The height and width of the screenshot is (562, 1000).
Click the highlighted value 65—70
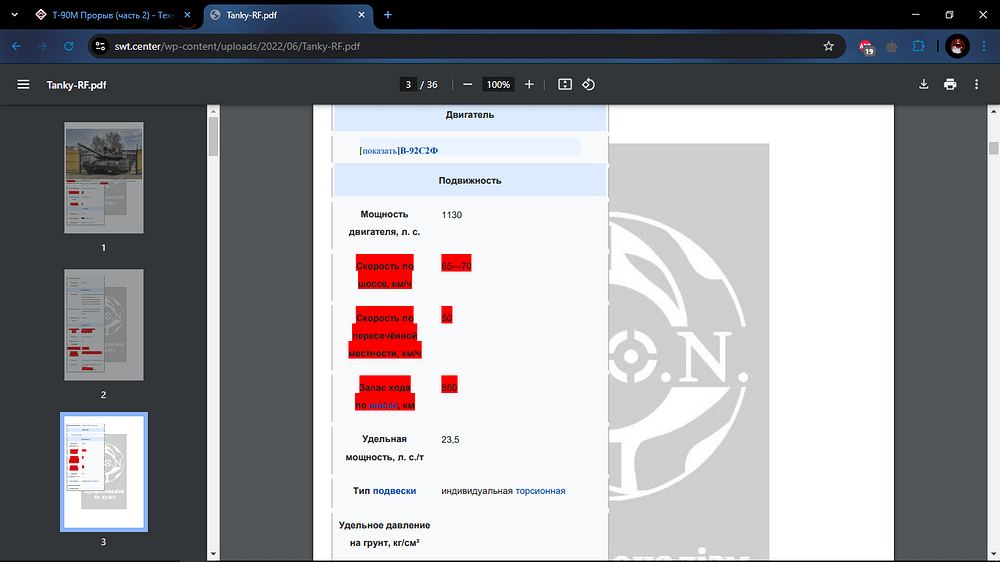456,263
